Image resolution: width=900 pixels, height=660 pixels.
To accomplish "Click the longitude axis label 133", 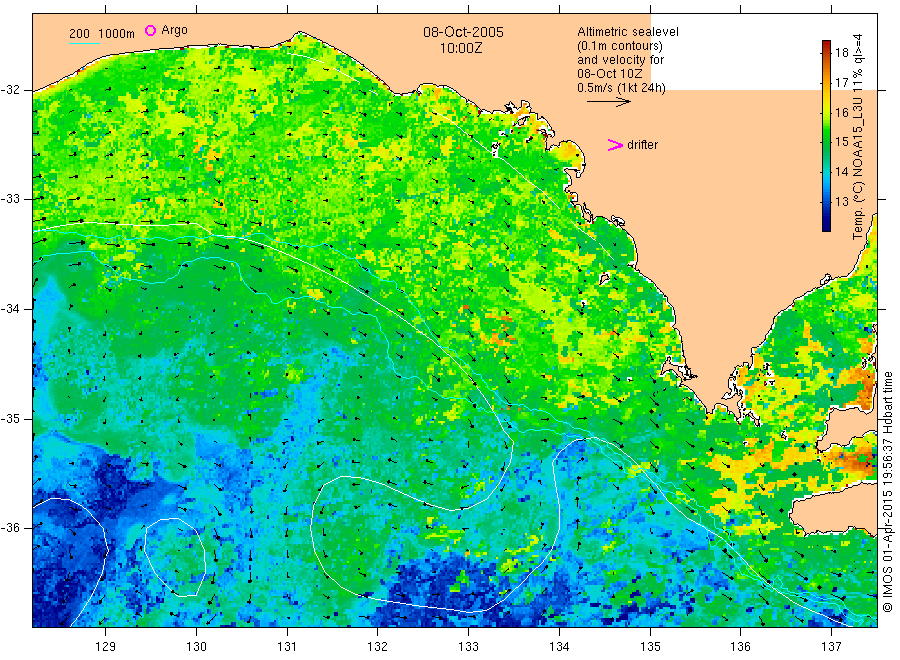I will 468,647.
